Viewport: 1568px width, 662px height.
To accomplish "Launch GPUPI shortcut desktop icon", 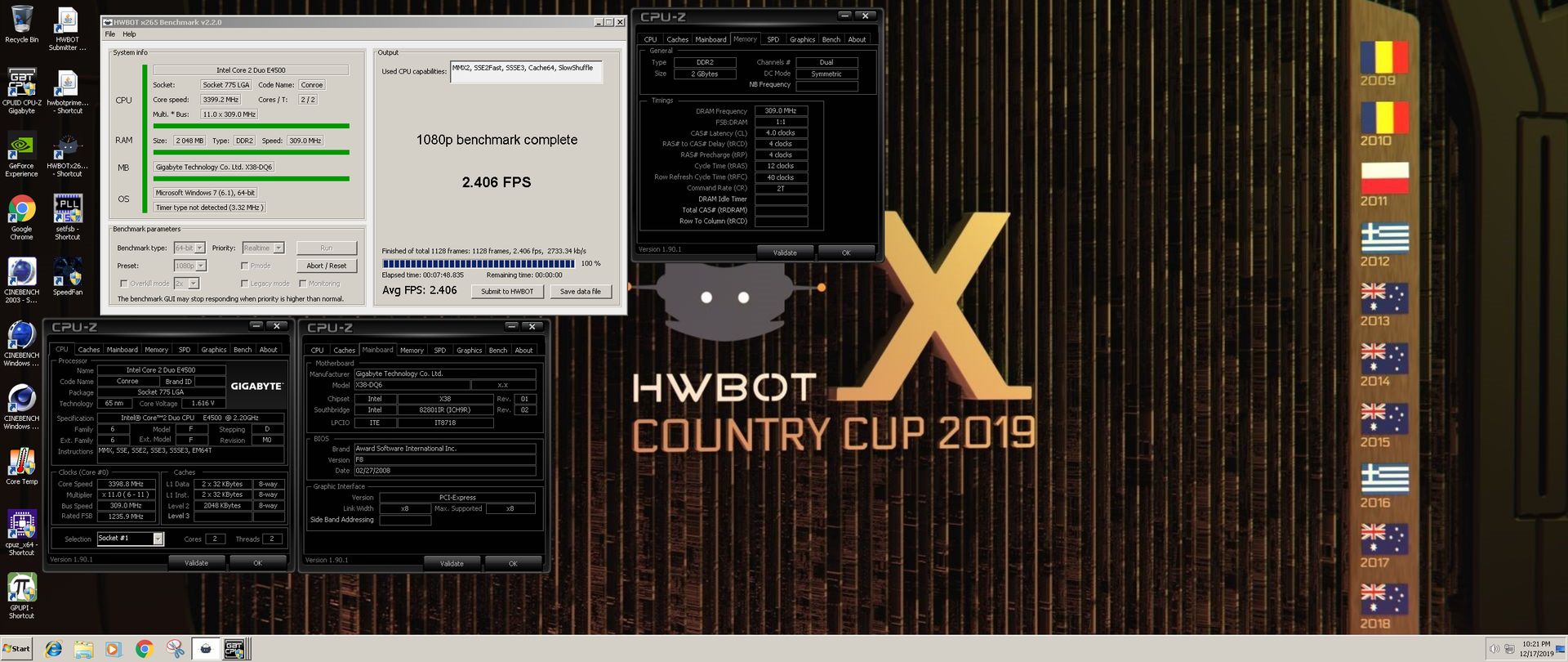I will 22,596.
